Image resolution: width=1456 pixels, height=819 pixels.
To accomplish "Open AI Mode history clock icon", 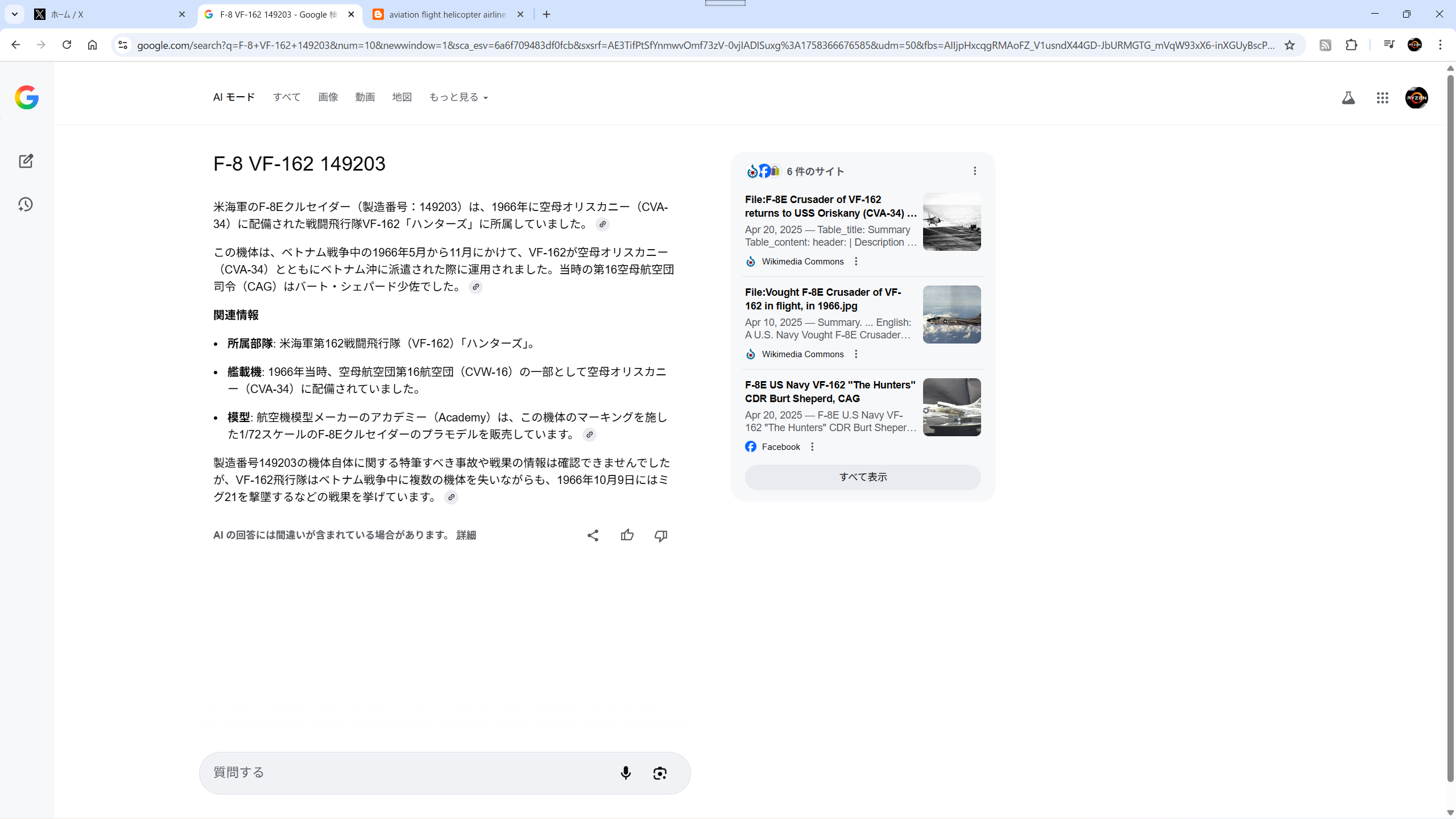I will click(26, 204).
